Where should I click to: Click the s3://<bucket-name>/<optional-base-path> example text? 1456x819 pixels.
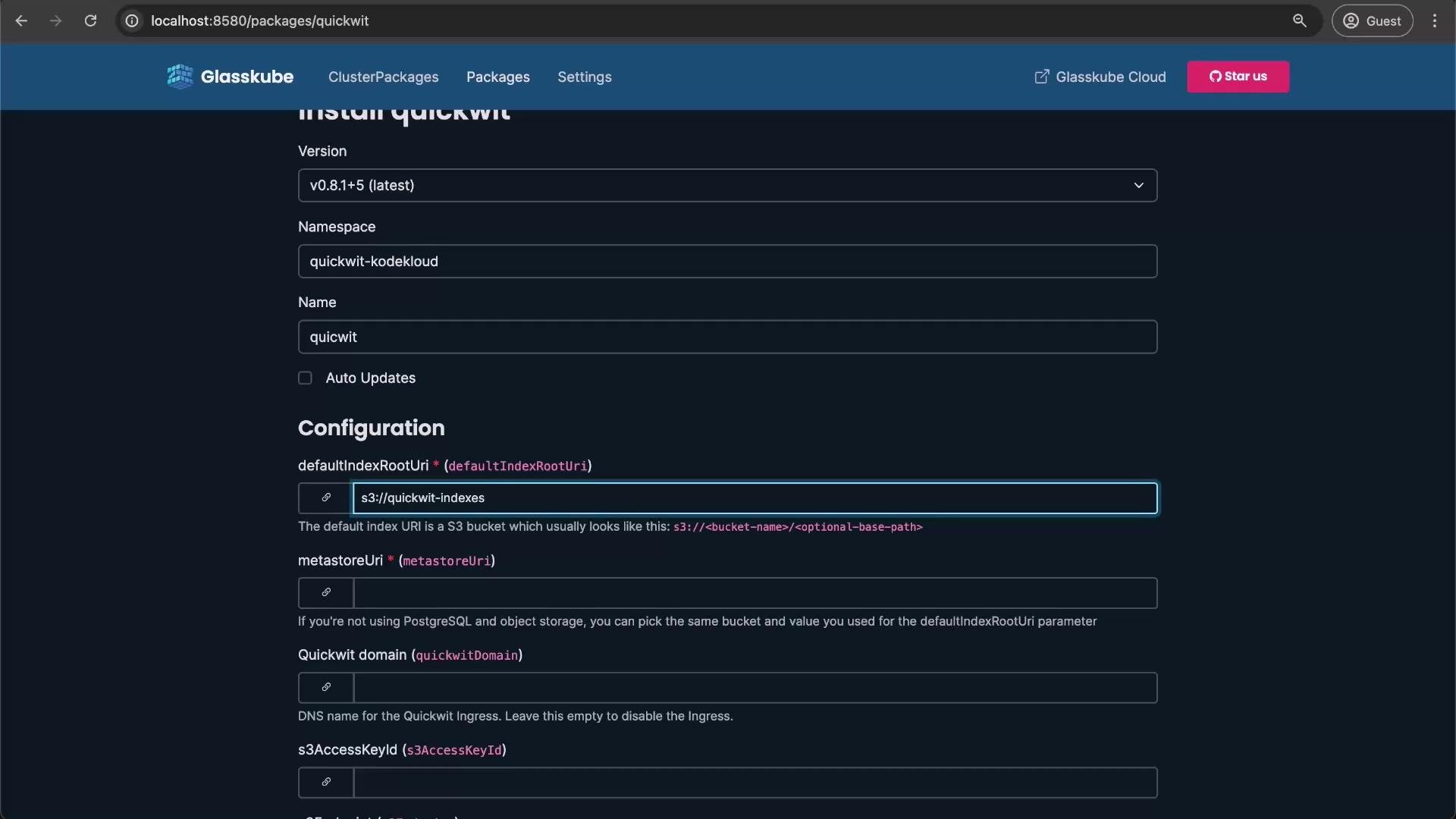pos(798,526)
